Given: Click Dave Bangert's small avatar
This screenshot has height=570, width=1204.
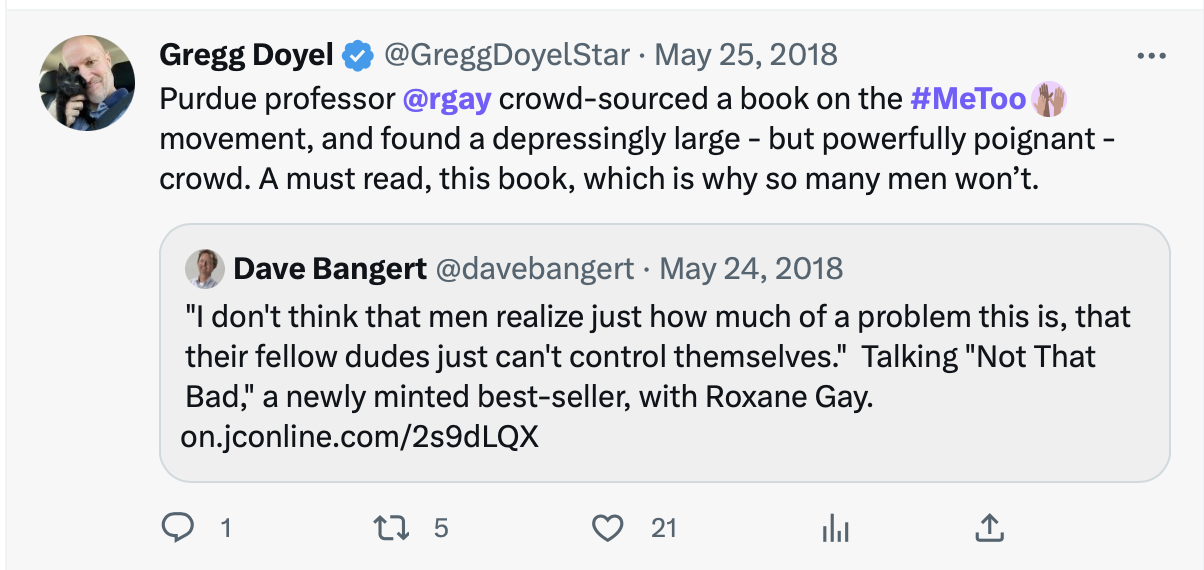Looking at the screenshot, I should pos(205,269).
